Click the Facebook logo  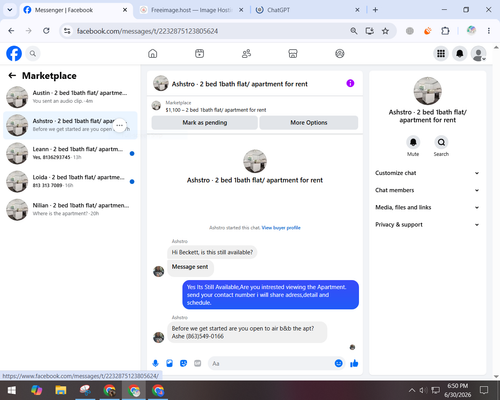(x=14, y=53)
